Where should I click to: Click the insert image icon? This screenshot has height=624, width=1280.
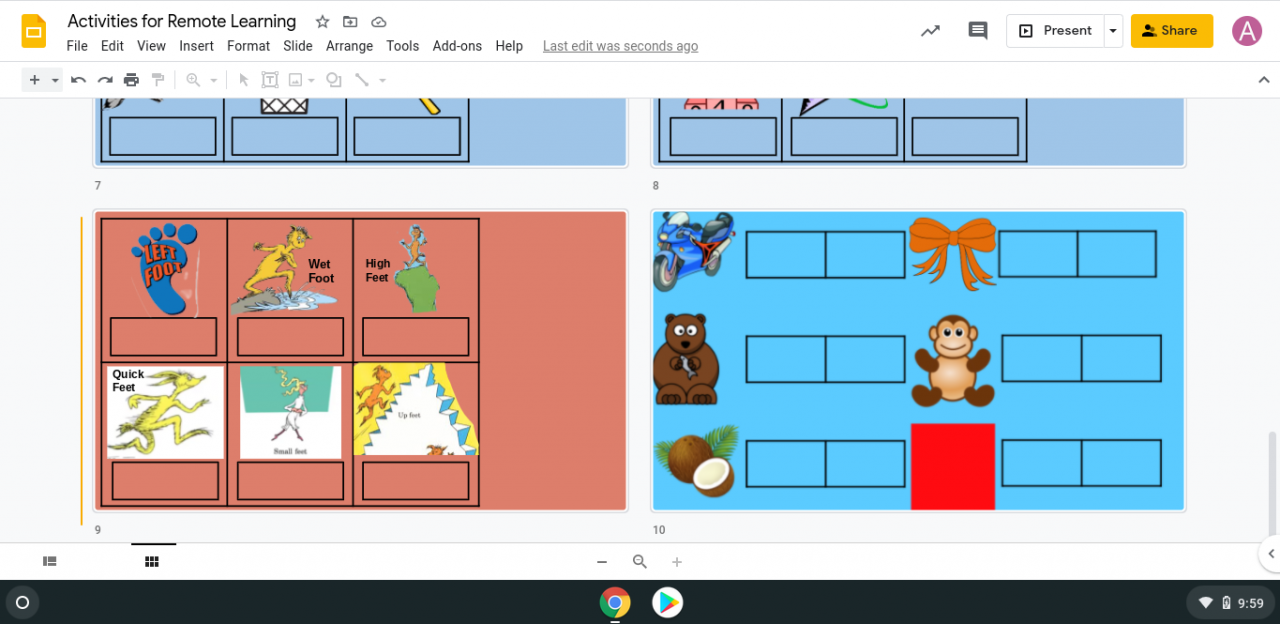296,80
